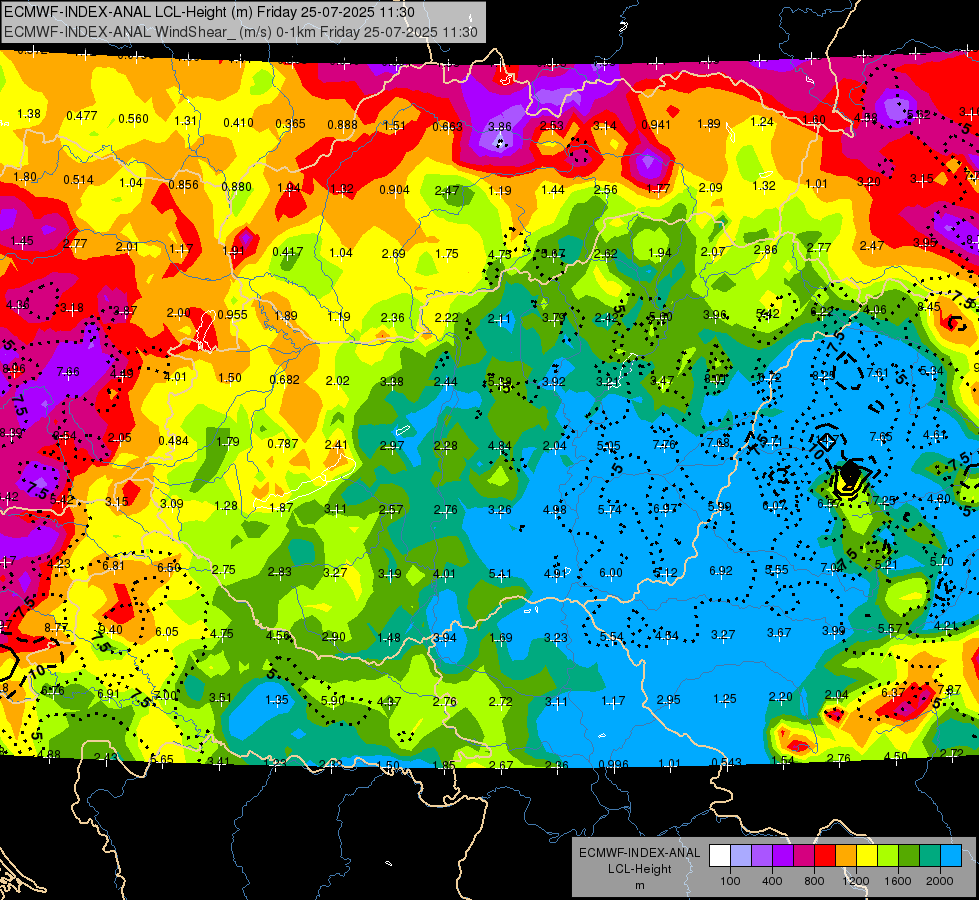Click the white legend color swatch
The image size is (979, 900).
pos(719,856)
